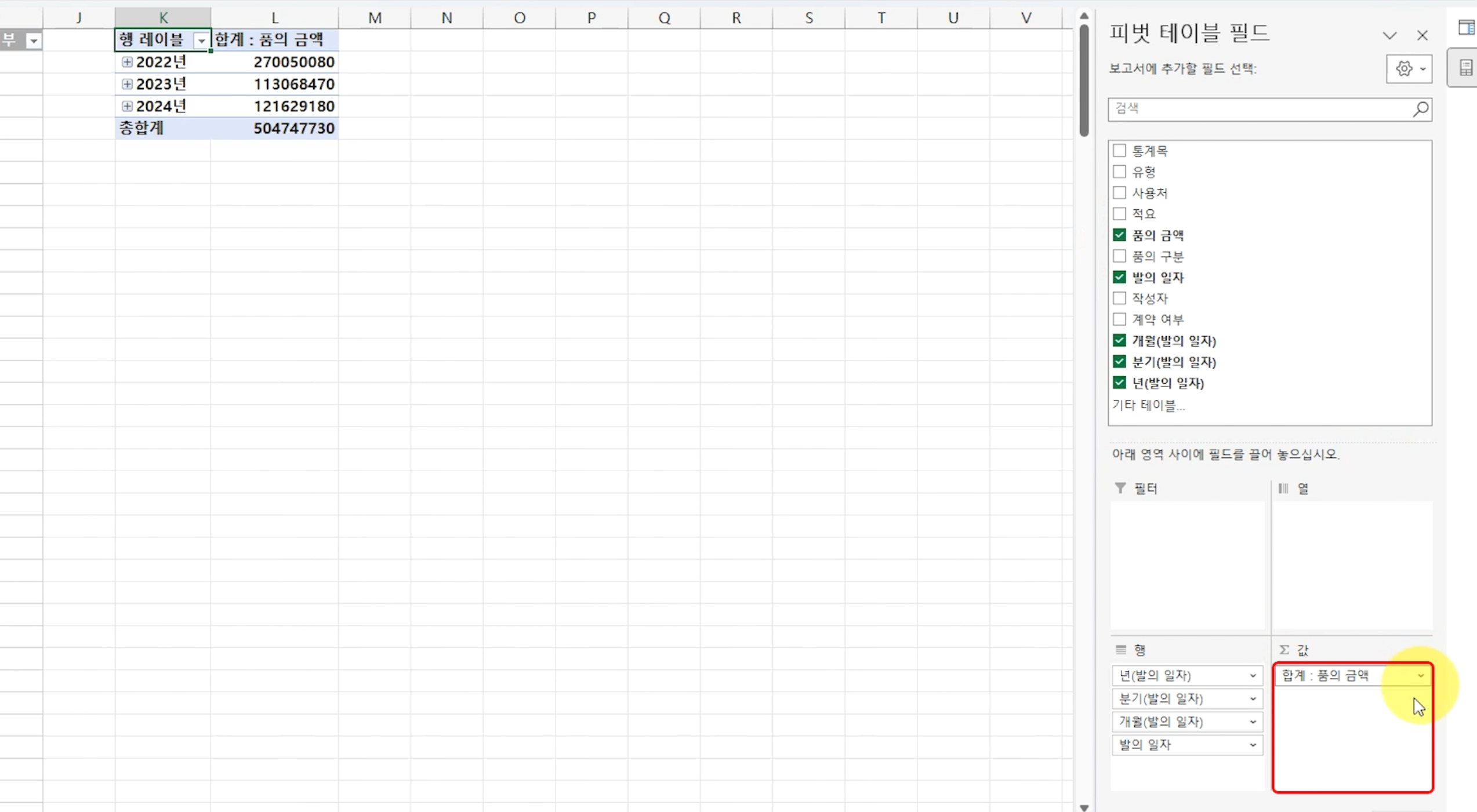Click the side panel icon at top right edge
This screenshot has height=812, width=1477.
pyautogui.click(x=1466, y=27)
